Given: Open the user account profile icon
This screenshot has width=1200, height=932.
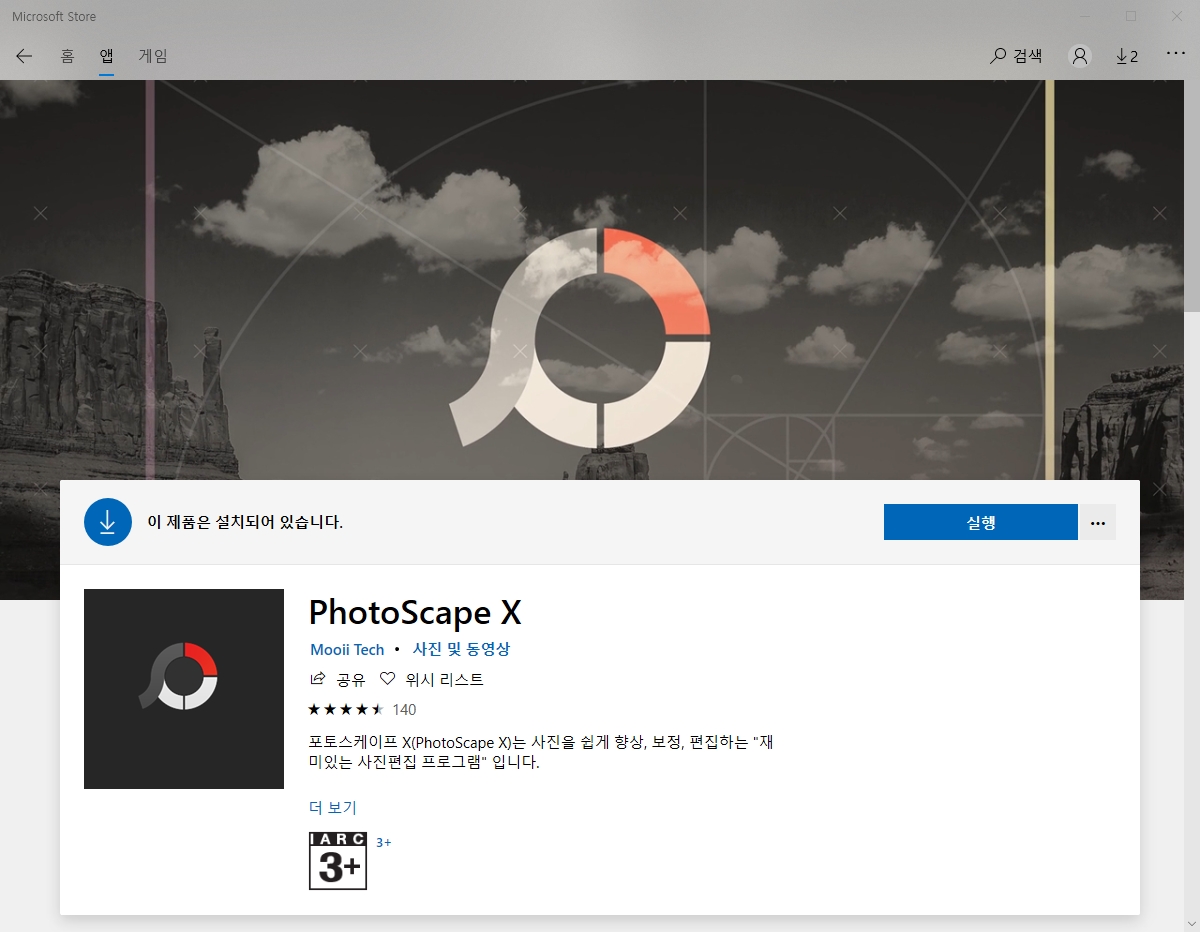Looking at the screenshot, I should 1080,56.
